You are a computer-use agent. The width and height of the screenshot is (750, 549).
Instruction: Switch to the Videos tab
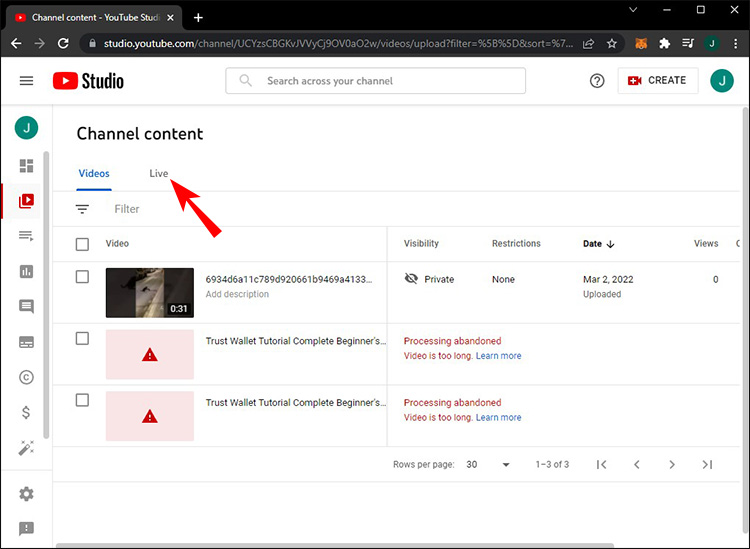pos(94,174)
